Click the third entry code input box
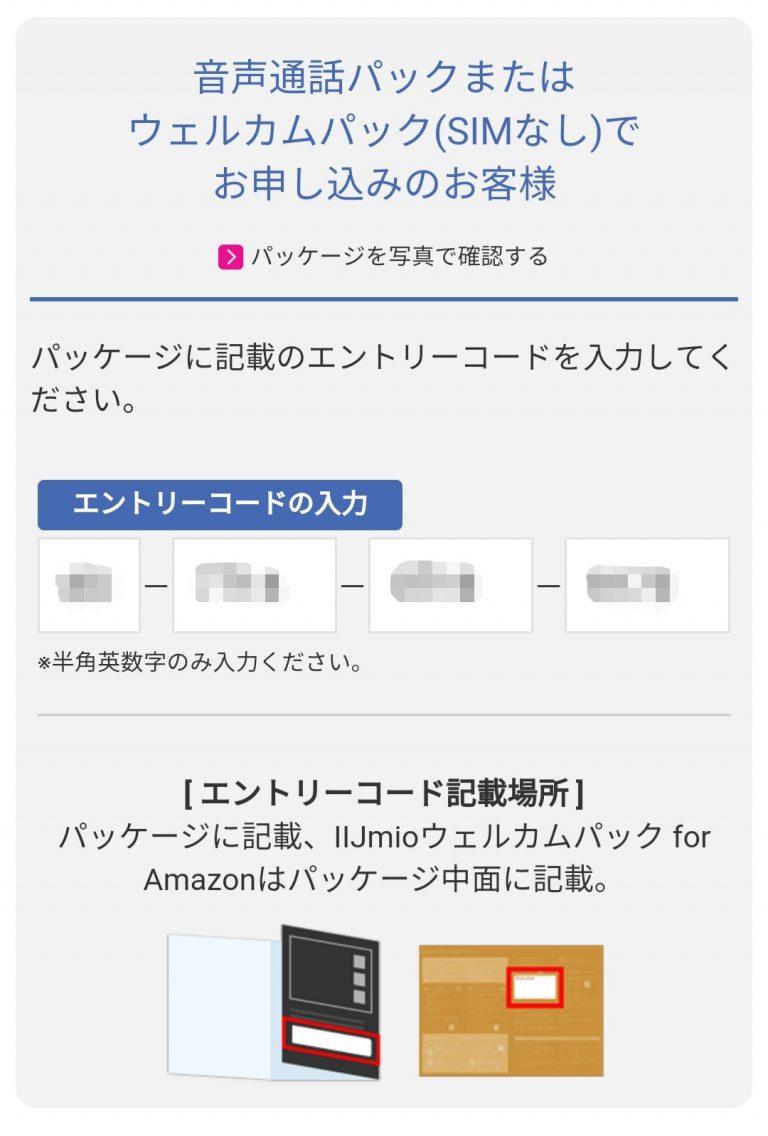Viewport: 768px width, 1136px height. [450, 585]
